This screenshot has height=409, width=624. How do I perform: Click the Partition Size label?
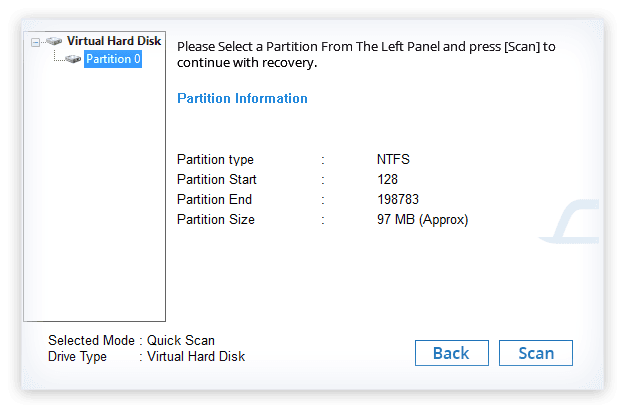[x=216, y=219]
